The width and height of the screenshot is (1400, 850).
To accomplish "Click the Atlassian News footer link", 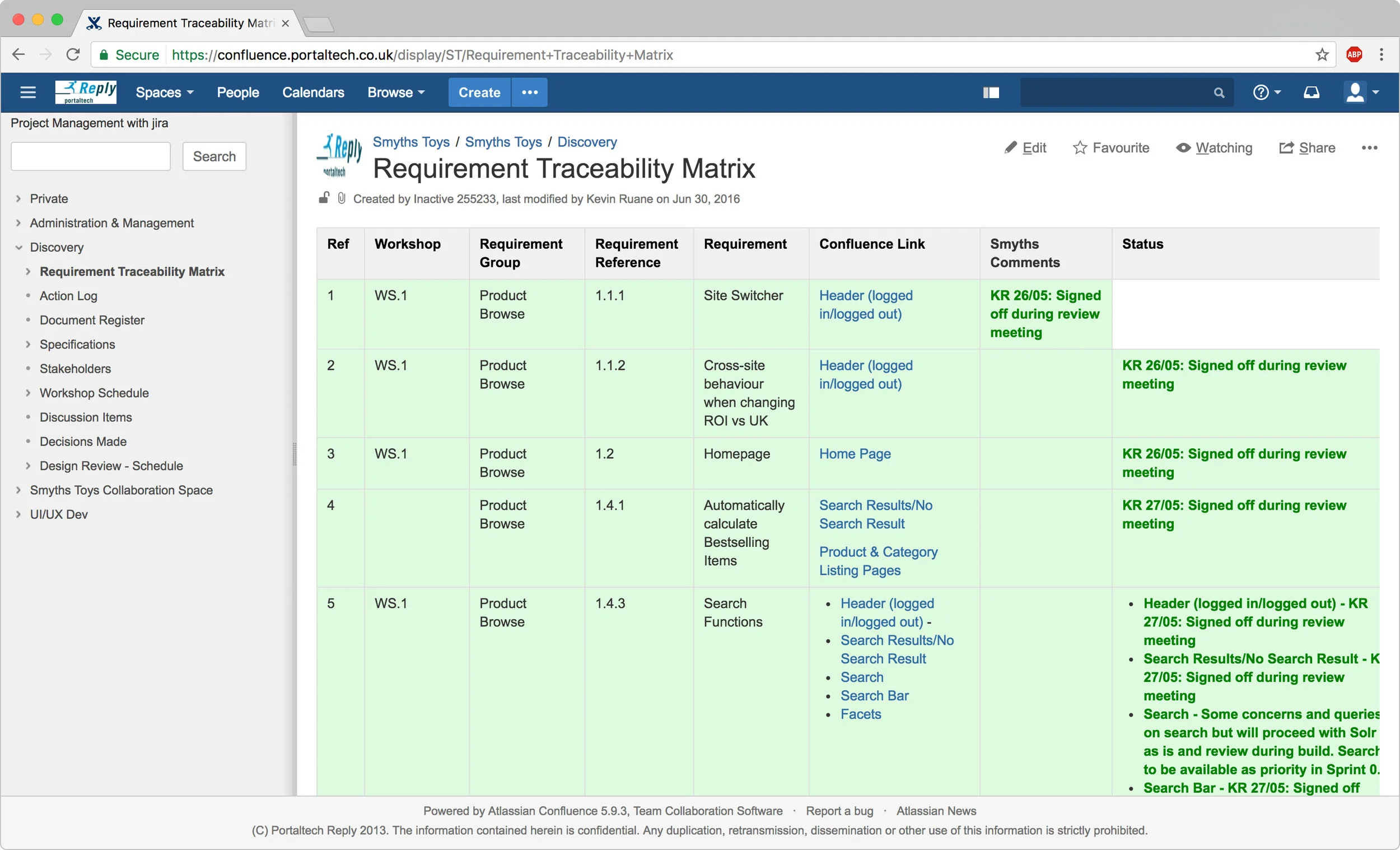I will pyautogui.click(x=936, y=811).
